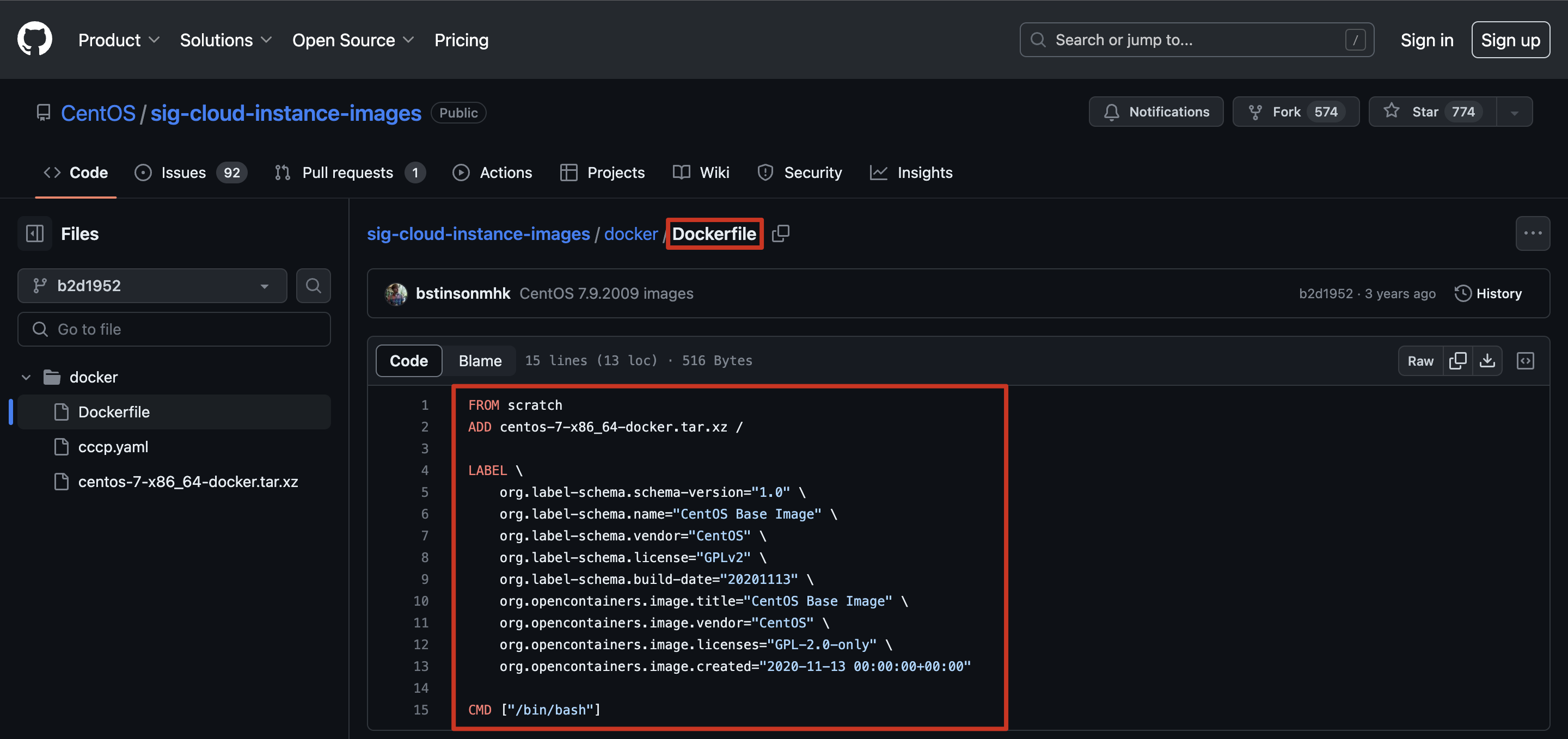Select Dockerfile in the file tree

174,412
